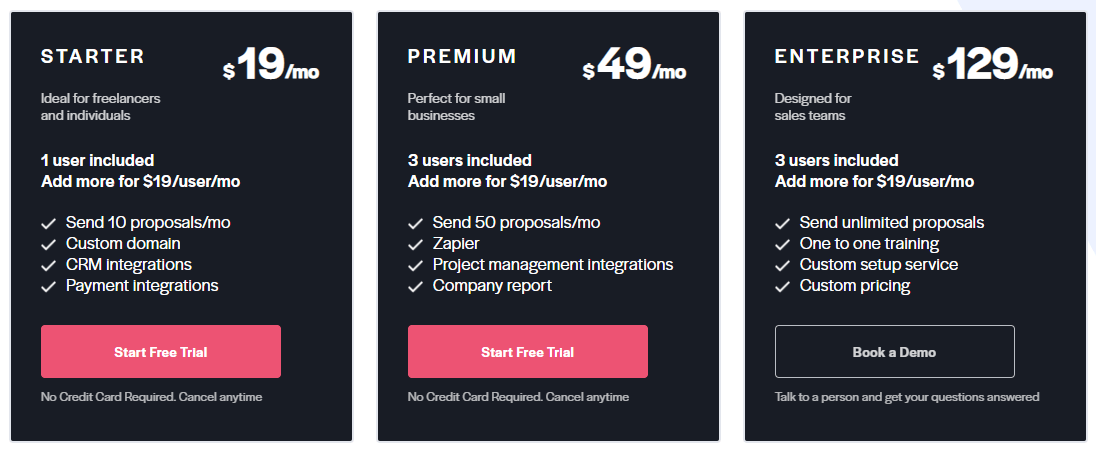The height and width of the screenshot is (453, 1096).
Task: Click checkmark beside Custom domain
Action: (x=48, y=245)
